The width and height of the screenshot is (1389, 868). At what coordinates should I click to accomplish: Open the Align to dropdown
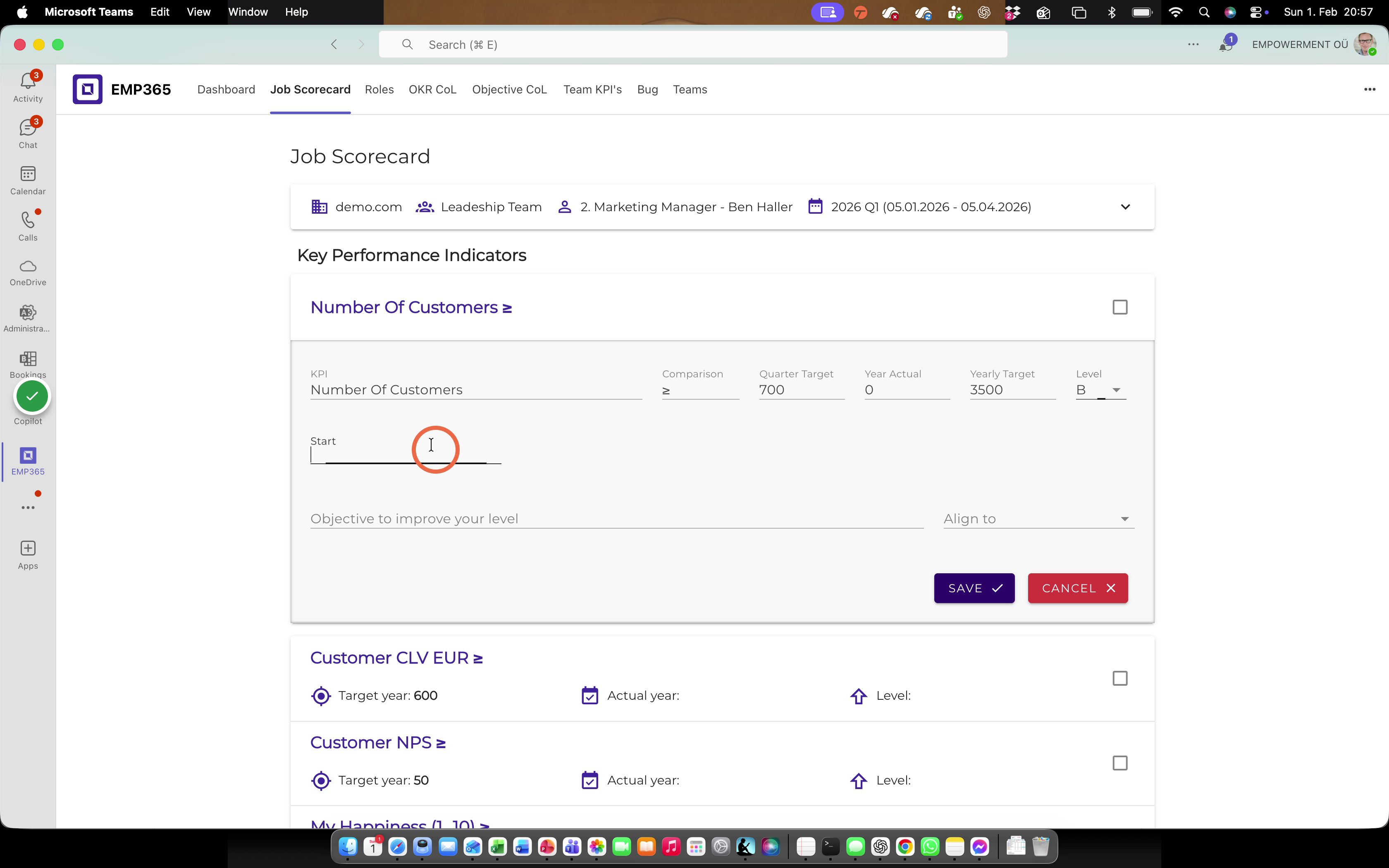click(x=1038, y=518)
